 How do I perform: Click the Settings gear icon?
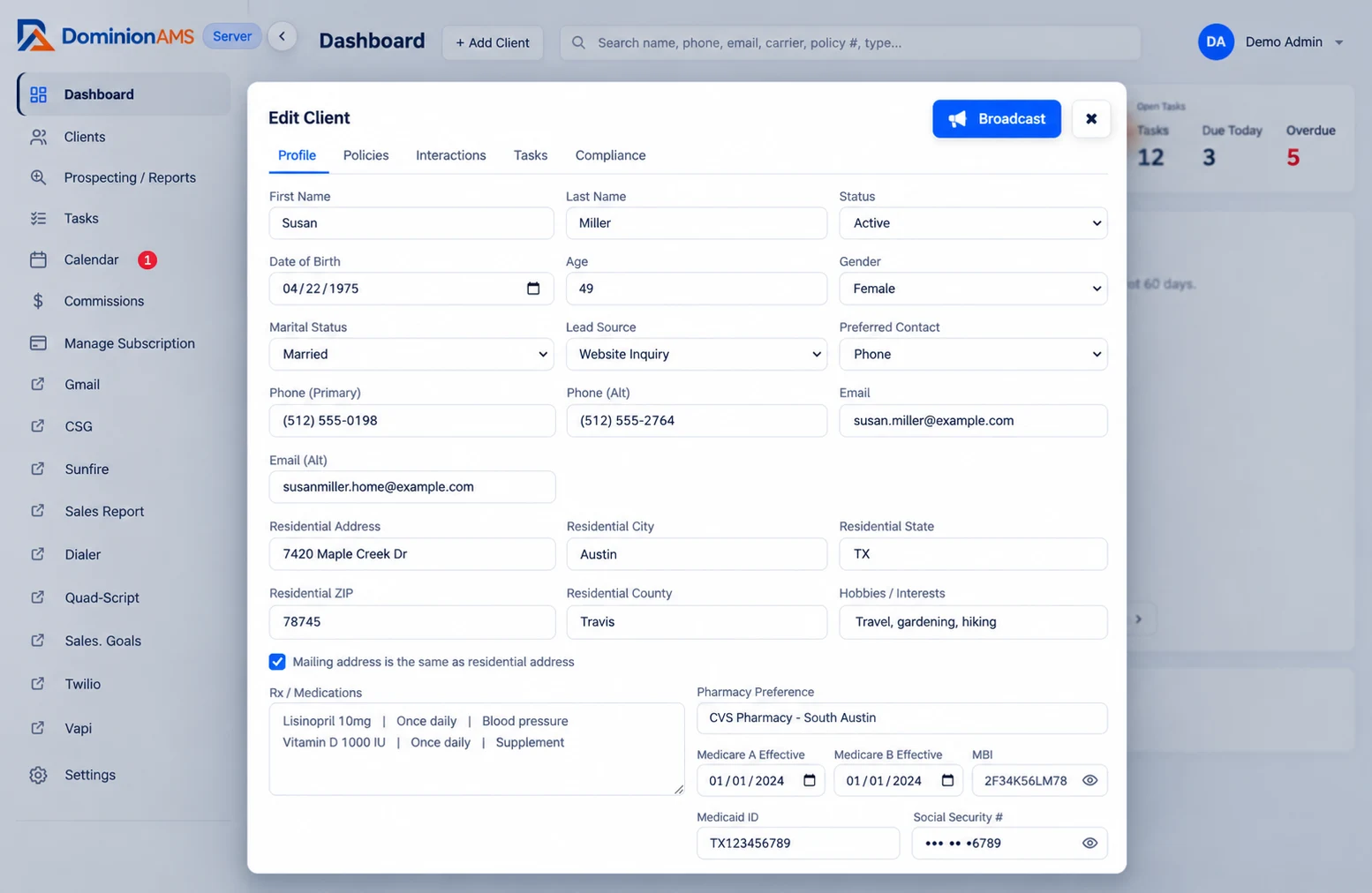click(38, 775)
